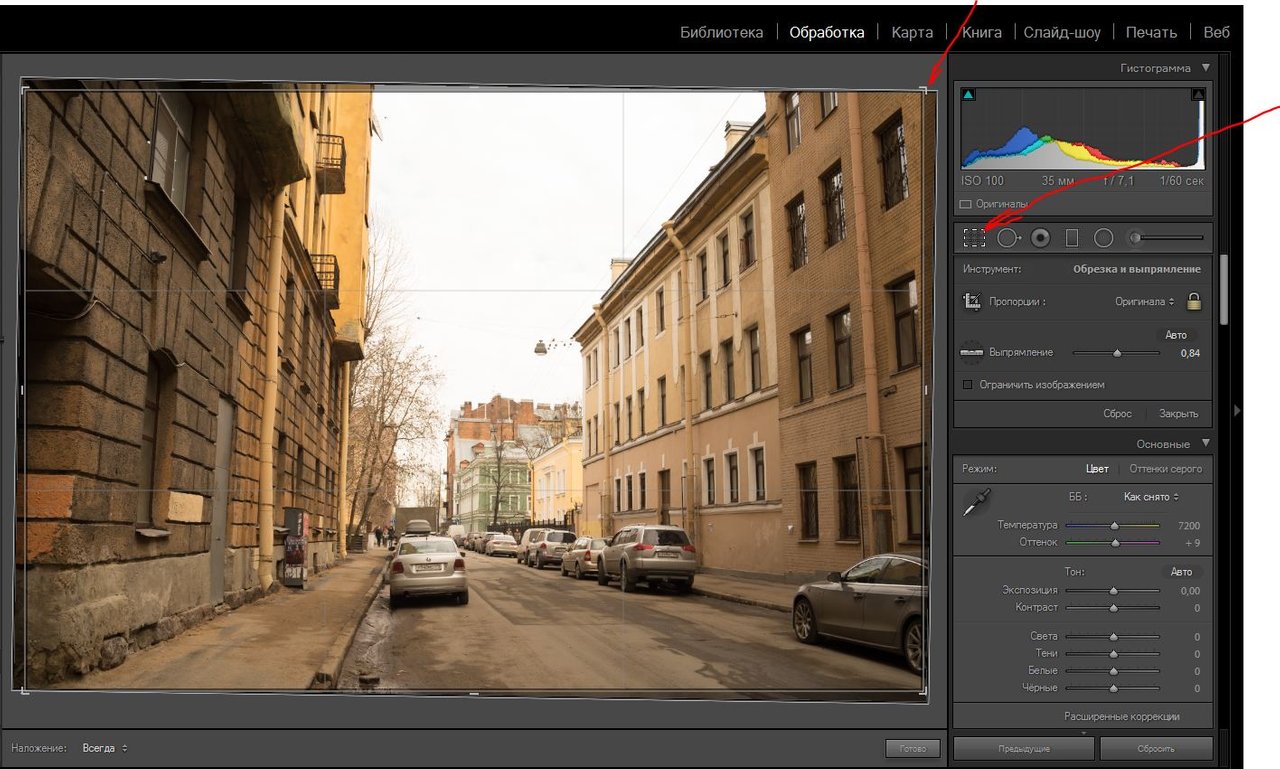Open the Библиотека module
This screenshot has width=1280, height=769.
721,32
